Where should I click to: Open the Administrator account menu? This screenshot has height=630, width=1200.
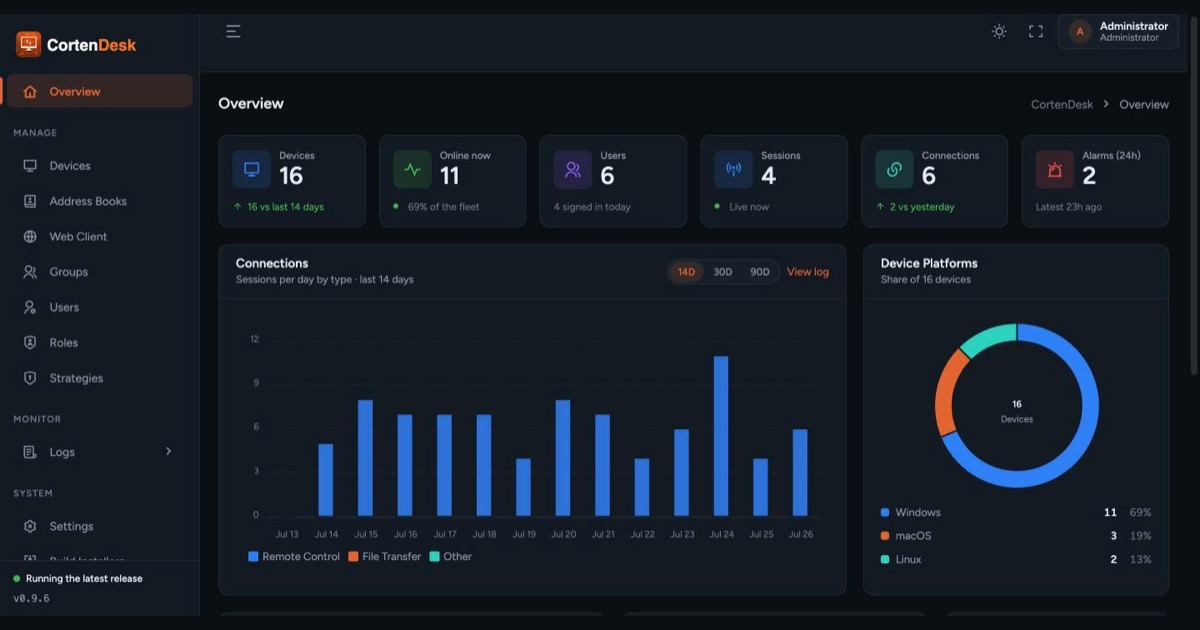pos(1118,31)
